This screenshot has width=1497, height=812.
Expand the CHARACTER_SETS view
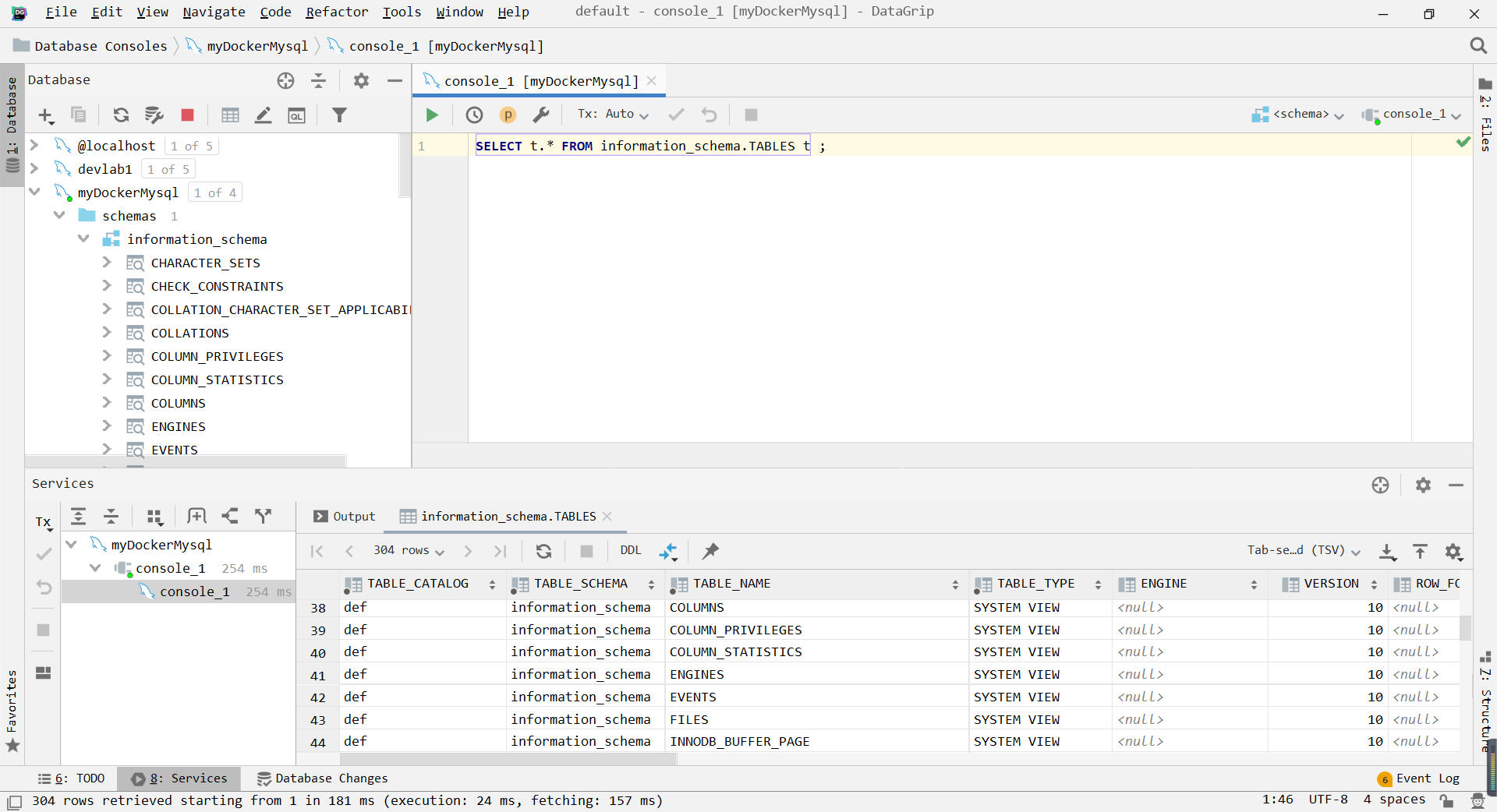[x=107, y=263]
